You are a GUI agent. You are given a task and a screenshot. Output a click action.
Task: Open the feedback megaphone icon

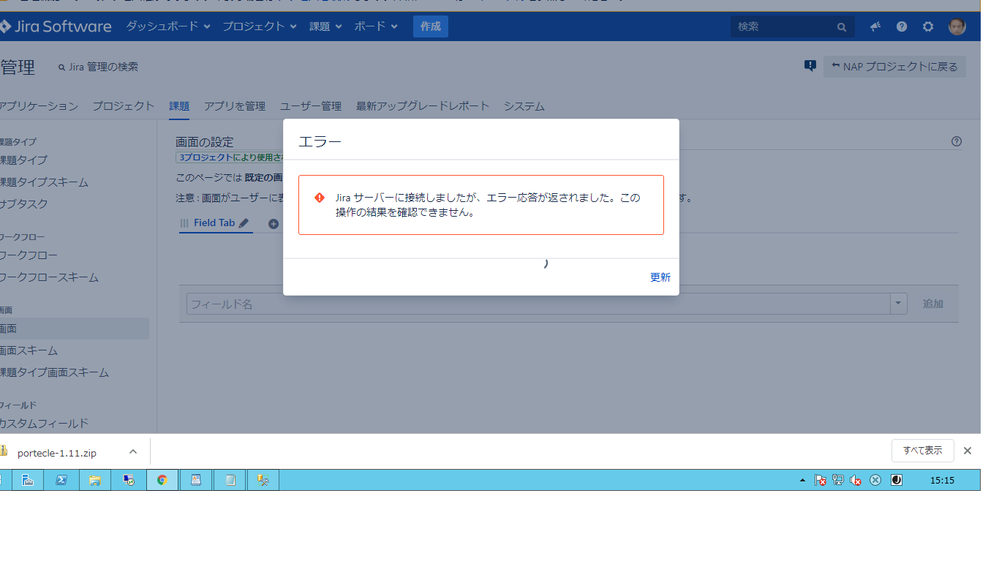[875, 27]
